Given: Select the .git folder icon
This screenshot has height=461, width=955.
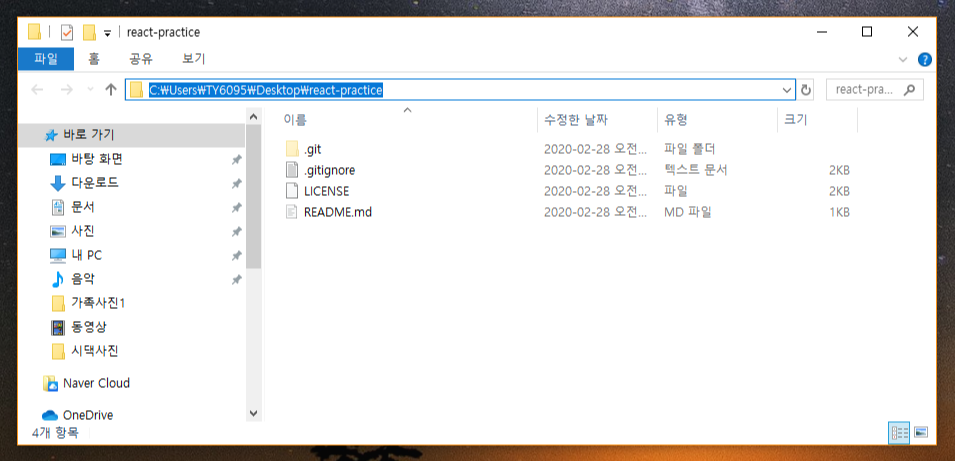Looking at the screenshot, I should point(293,149).
